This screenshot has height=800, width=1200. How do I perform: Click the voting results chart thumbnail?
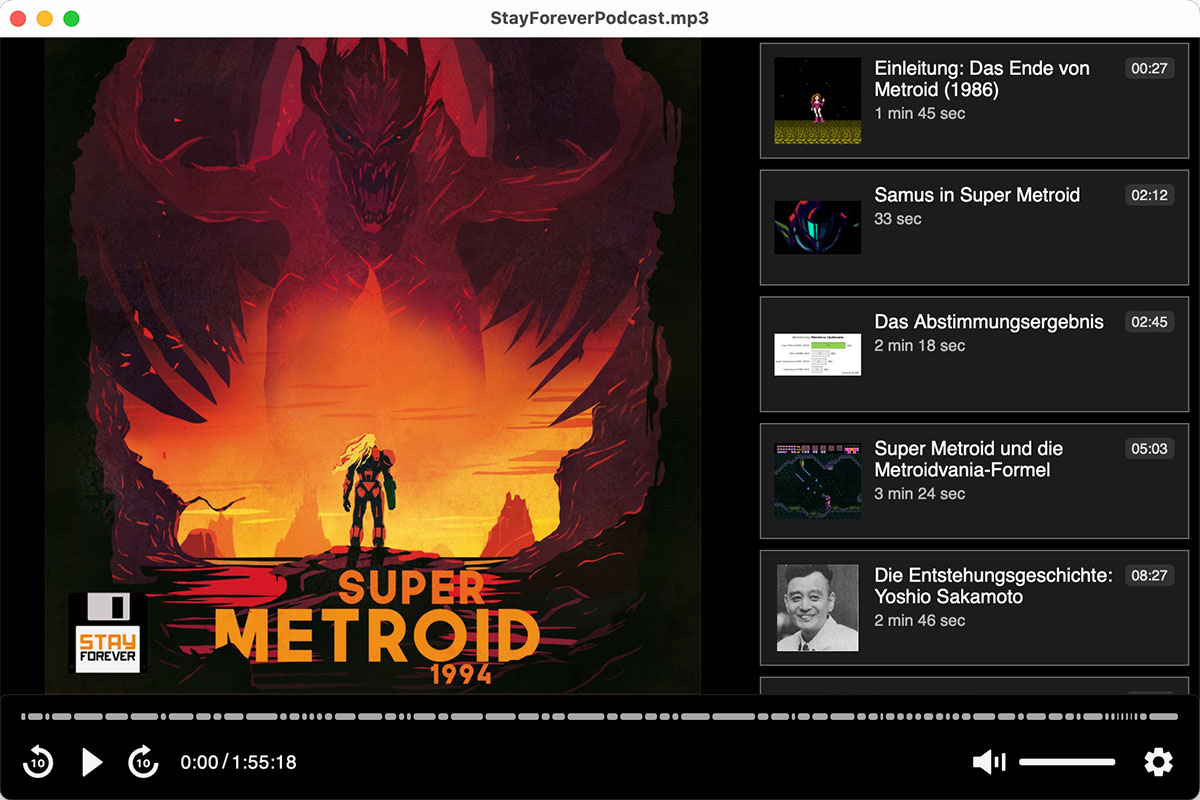pos(817,354)
